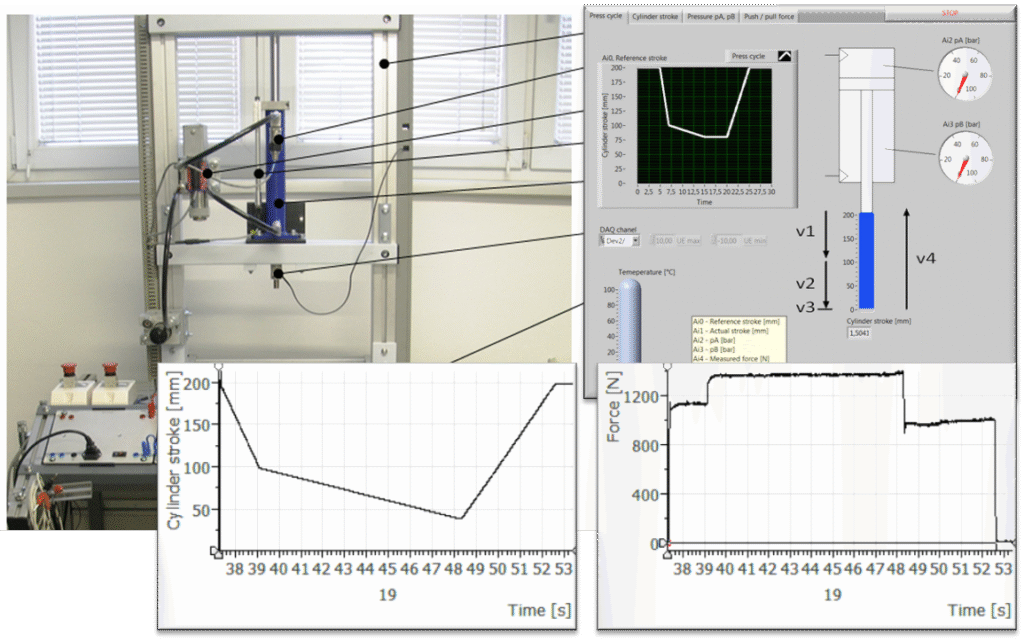1024x641 pixels.
Task: Click the Cylinder stroke numeric readout 1,5041
Action: click(x=860, y=333)
